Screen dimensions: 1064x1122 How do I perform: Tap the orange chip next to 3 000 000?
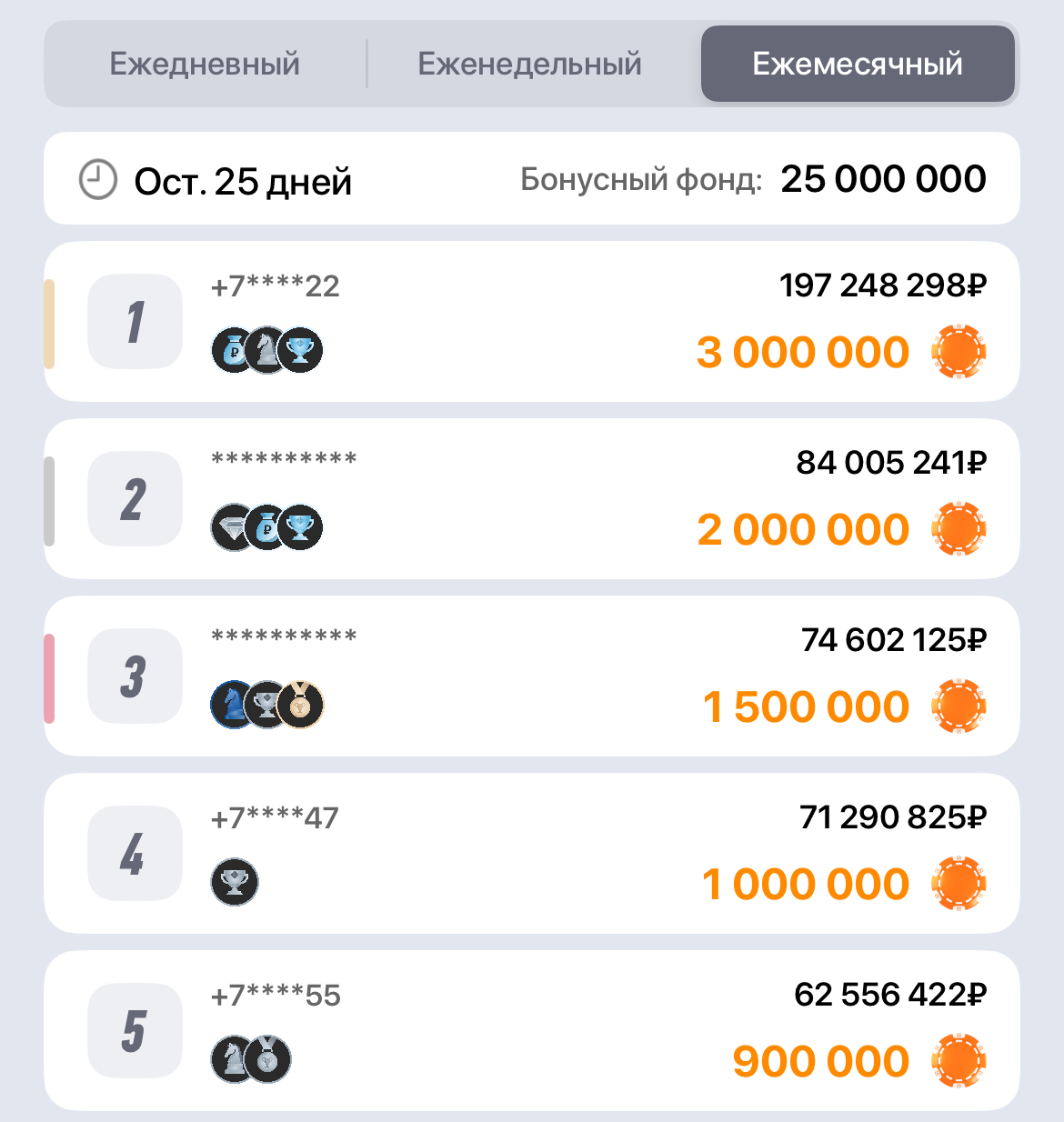pos(959,351)
